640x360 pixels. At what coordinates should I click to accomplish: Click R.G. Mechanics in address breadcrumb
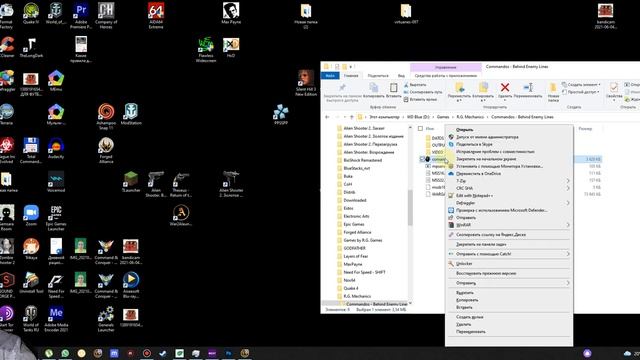[470, 117]
